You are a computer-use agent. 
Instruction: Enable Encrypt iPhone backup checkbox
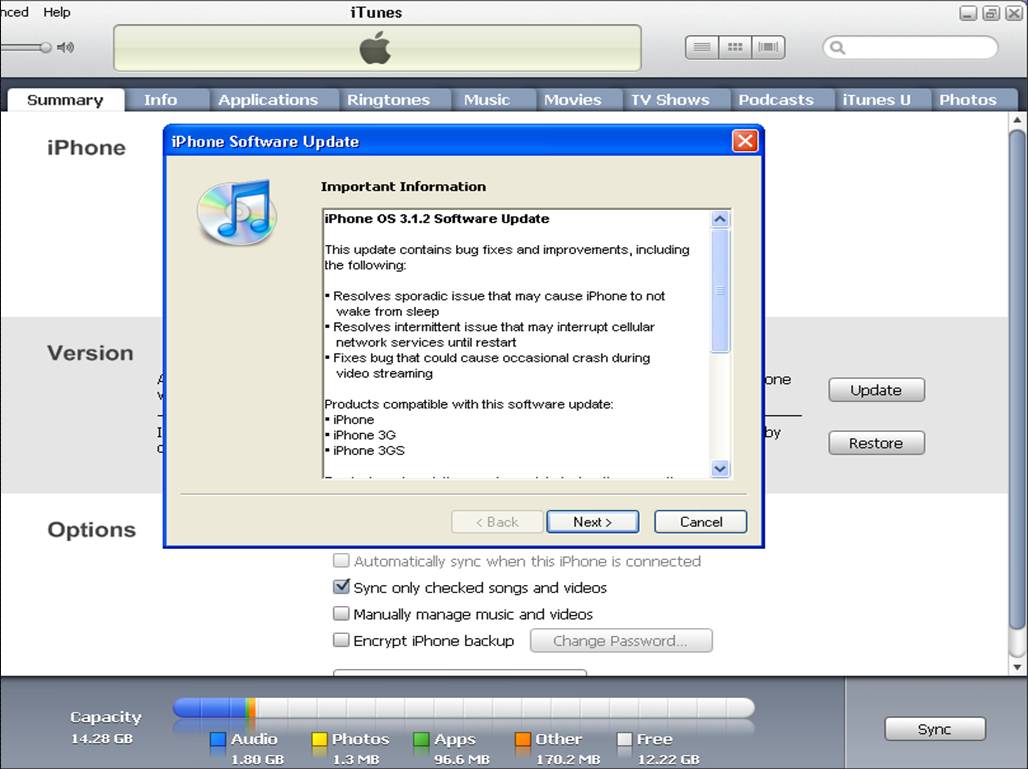(x=341, y=640)
